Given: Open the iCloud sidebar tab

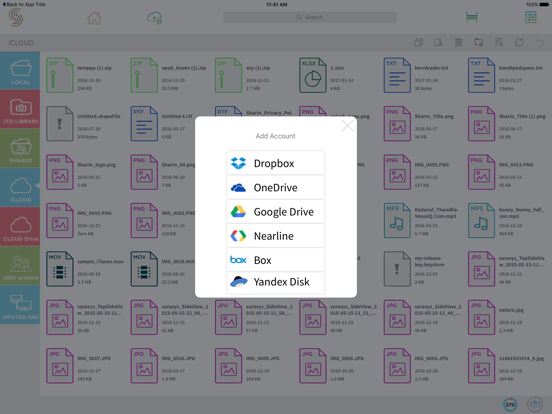Looking at the screenshot, I should (20, 187).
